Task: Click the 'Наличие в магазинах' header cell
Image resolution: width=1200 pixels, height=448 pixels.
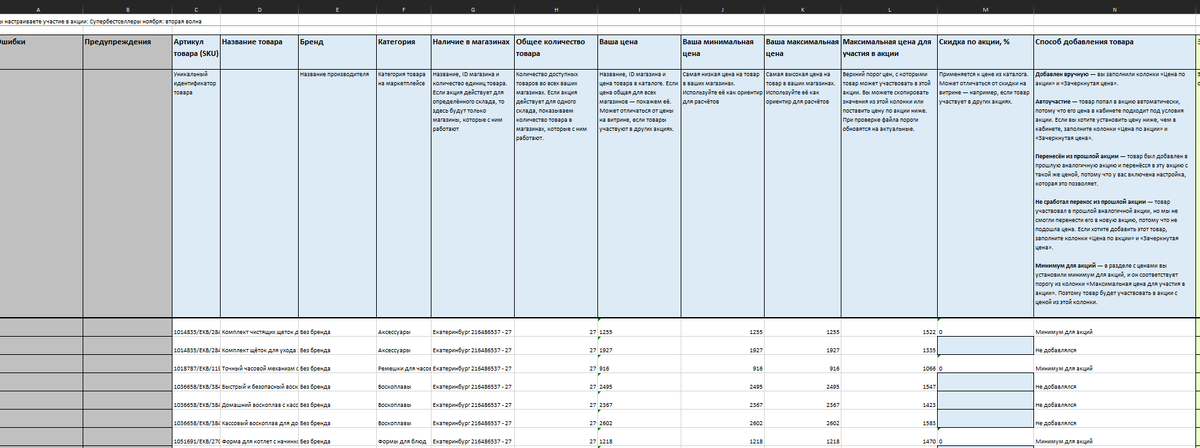Action: click(x=472, y=50)
